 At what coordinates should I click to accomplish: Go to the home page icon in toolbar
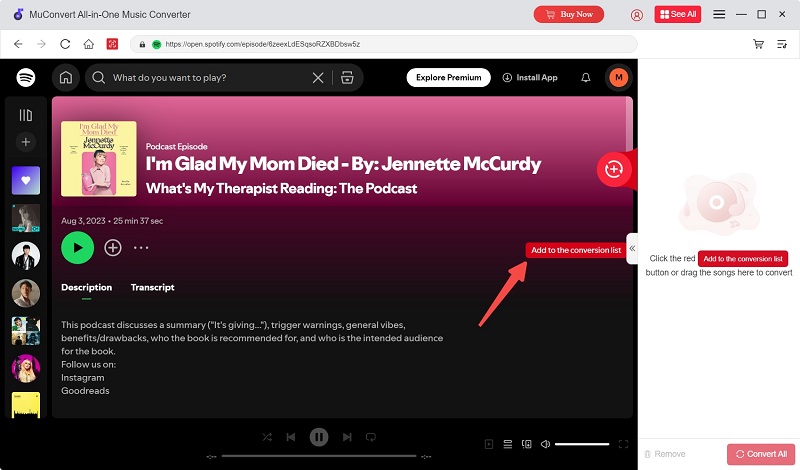click(88, 44)
